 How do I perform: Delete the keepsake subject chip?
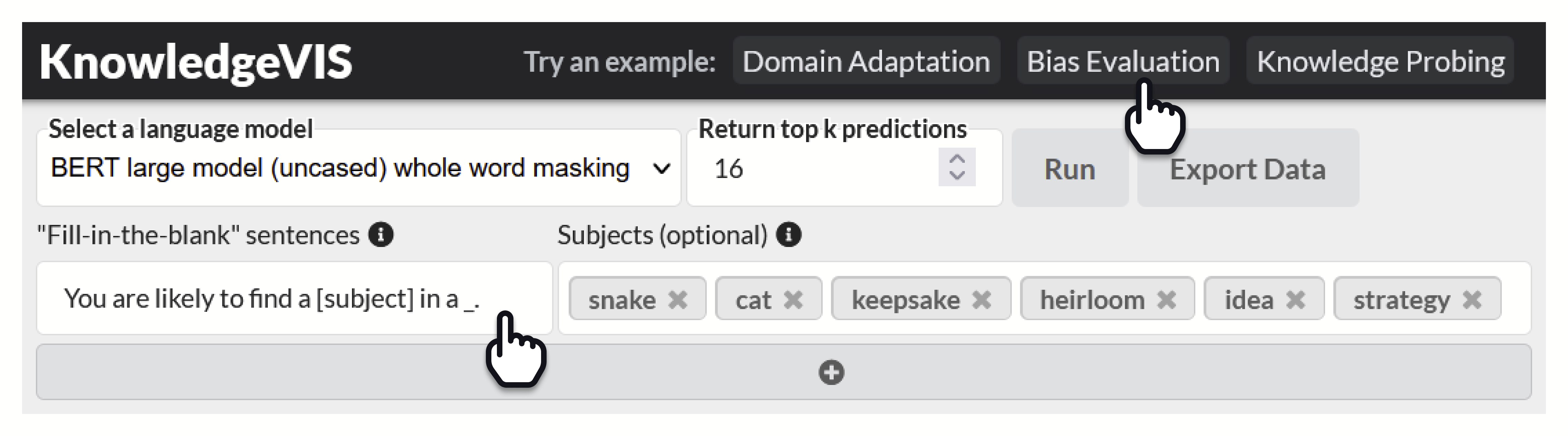click(981, 300)
